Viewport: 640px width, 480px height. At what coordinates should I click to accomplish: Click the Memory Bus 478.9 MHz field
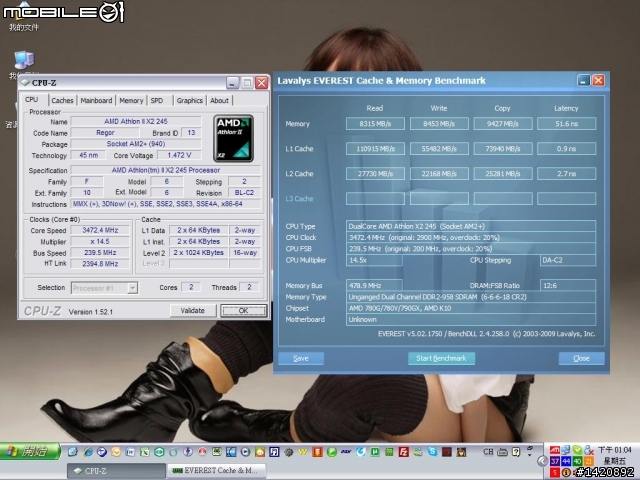click(x=374, y=285)
